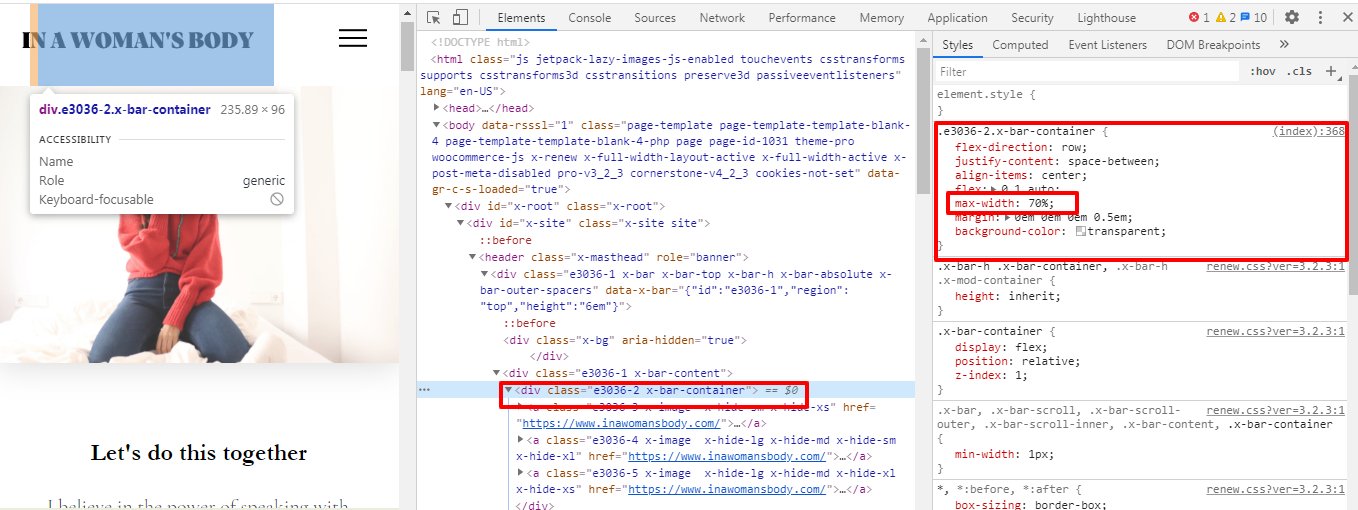Screen dimensions: 1358x510
Task: Expand the e3036-5 x-image anchor node
Action: coord(520,473)
